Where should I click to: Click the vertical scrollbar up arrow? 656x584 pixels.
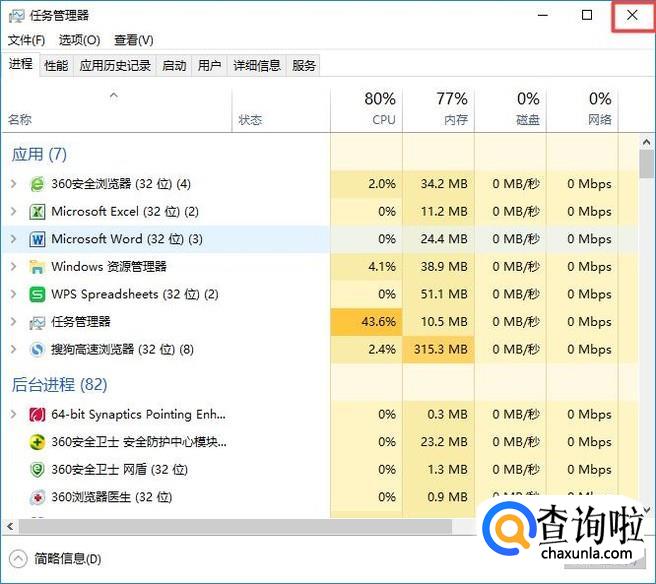[647, 142]
